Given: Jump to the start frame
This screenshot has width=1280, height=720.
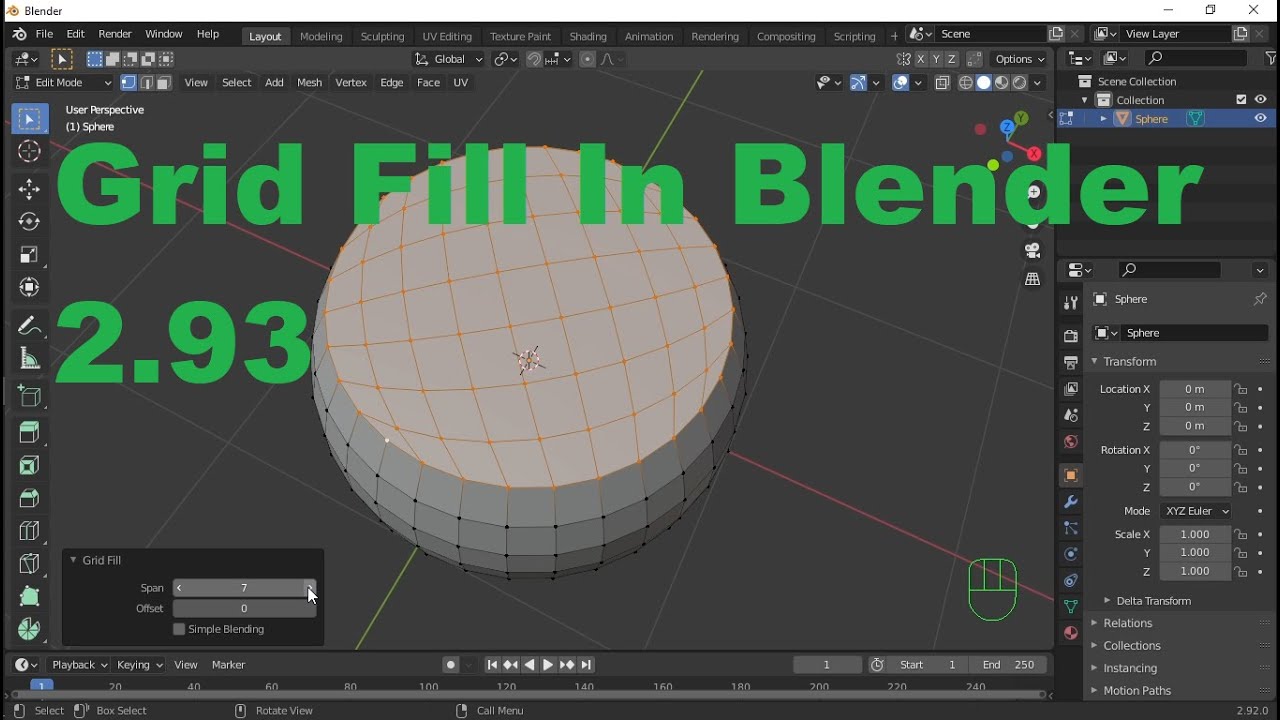Looking at the screenshot, I should pyautogui.click(x=492, y=665).
